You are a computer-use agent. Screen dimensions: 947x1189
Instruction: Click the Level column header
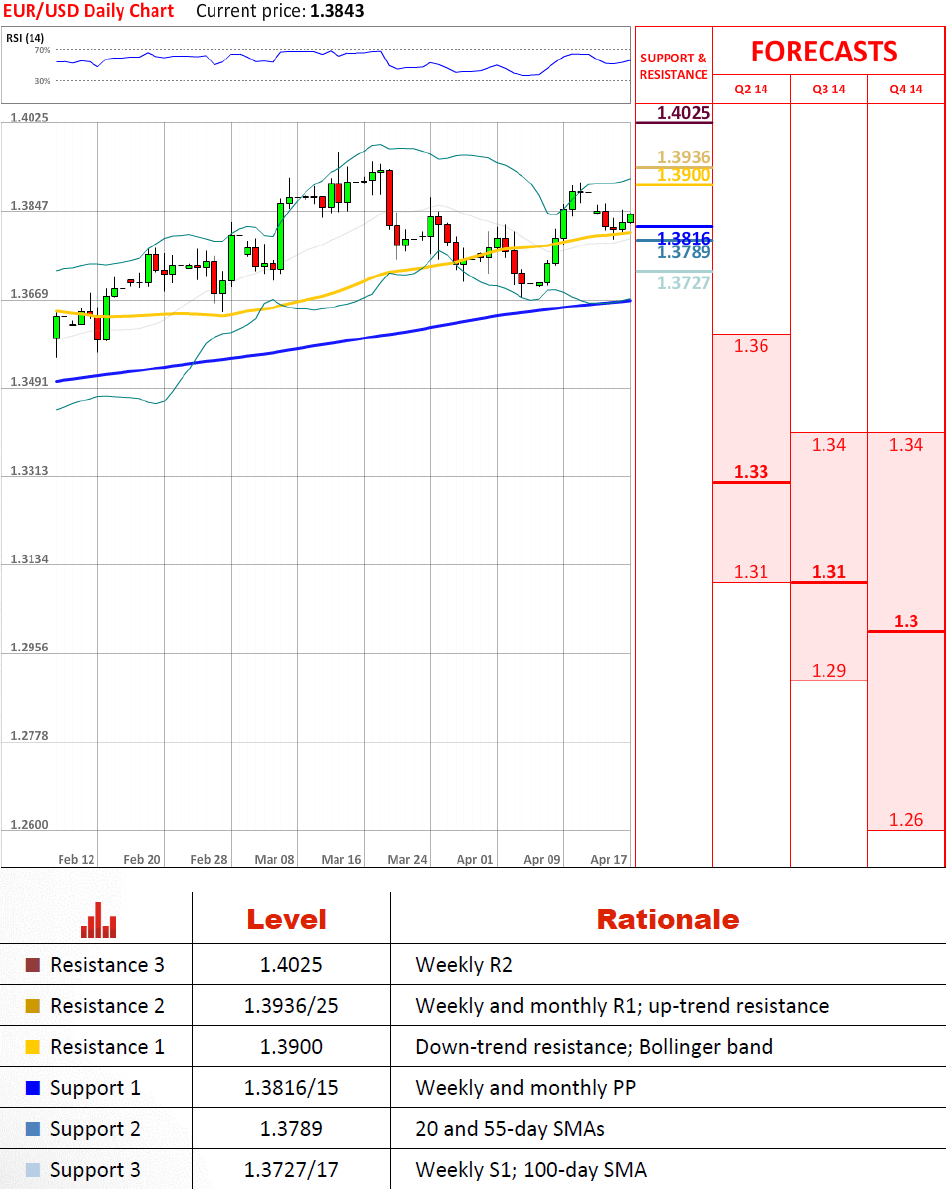287,920
